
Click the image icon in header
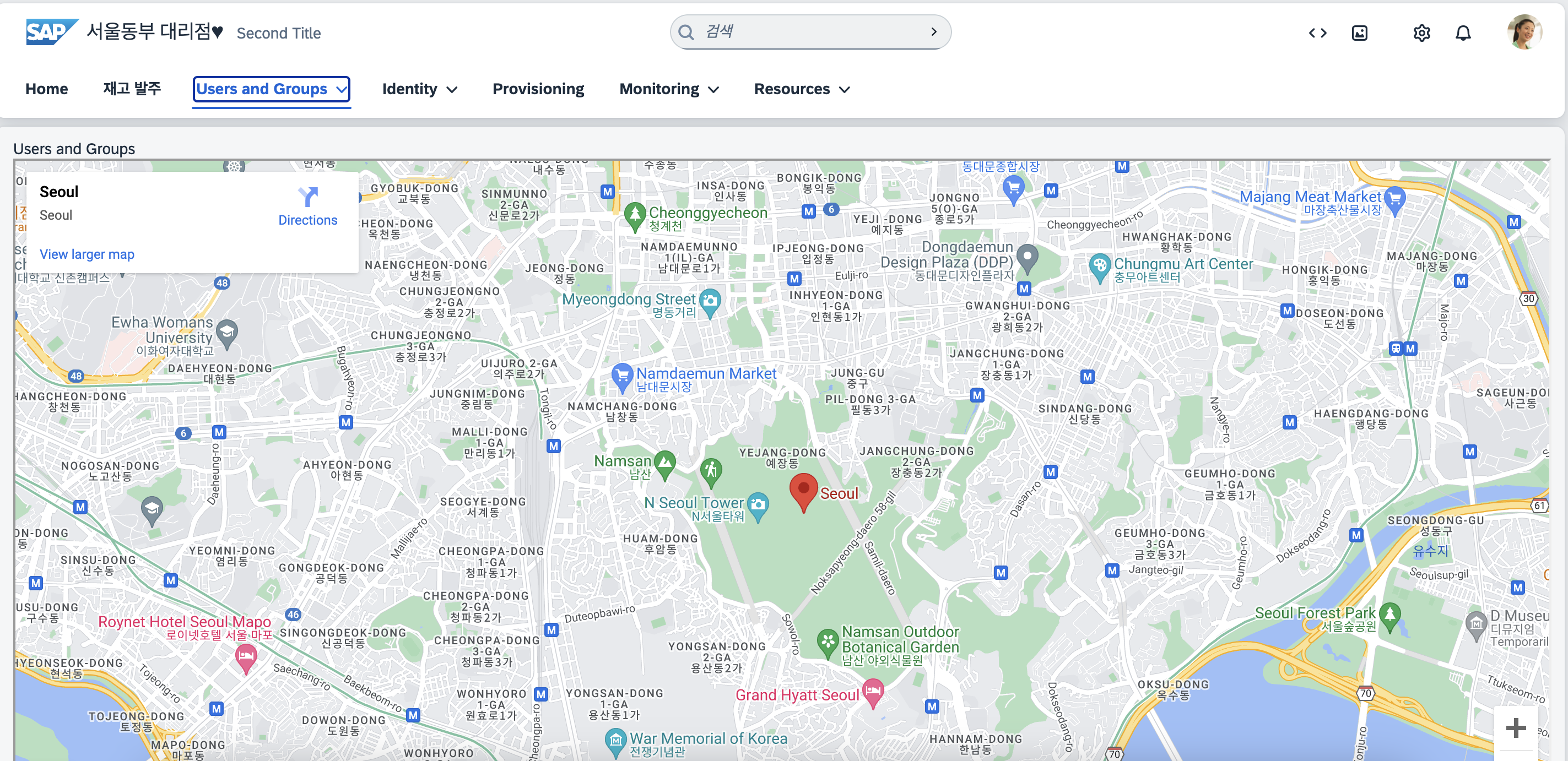[x=1359, y=33]
